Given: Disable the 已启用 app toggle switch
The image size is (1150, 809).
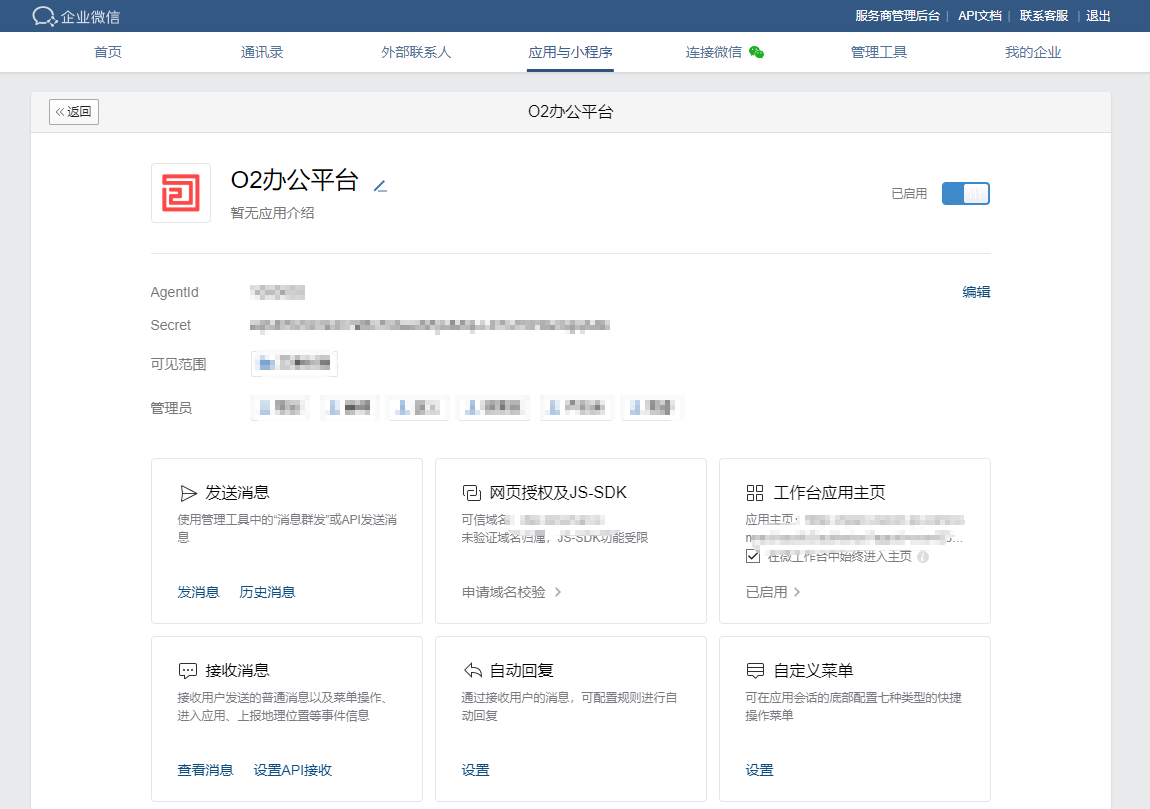Looking at the screenshot, I should [965, 193].
